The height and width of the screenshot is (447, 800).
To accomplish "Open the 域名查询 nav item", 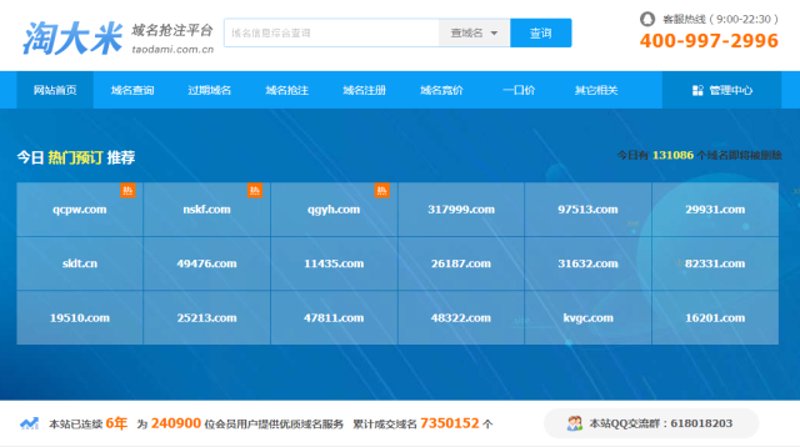I will tap(132, 90).
